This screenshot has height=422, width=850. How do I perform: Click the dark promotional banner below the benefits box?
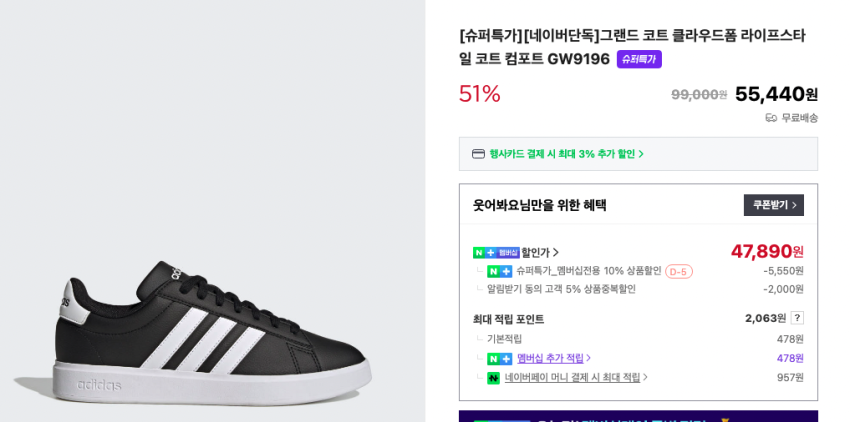click(638, 416)
